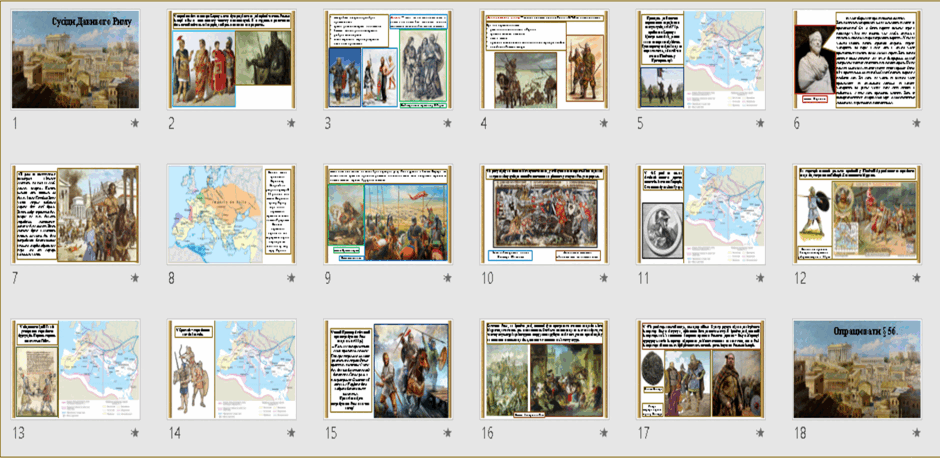Click the animation star icon under slide 11
This screenshot has height=458, width=940.
tap(760, 278)
